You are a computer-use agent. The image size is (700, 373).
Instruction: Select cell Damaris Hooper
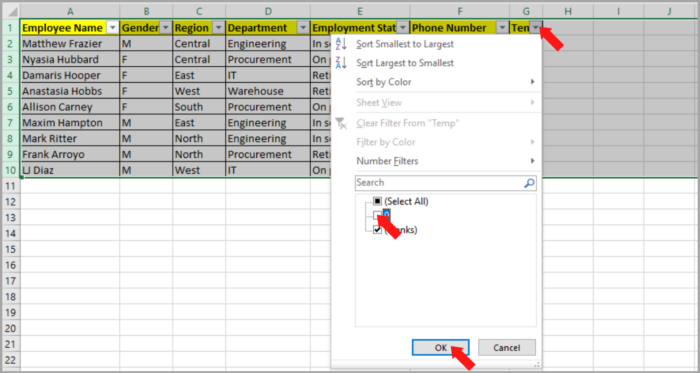tap(70, 75)
